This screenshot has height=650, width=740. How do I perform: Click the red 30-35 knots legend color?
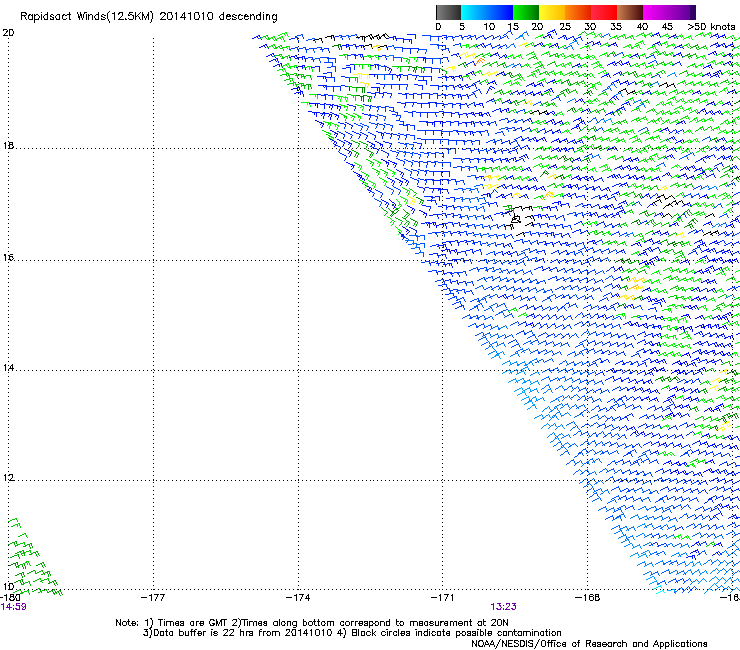pos(604,12)
